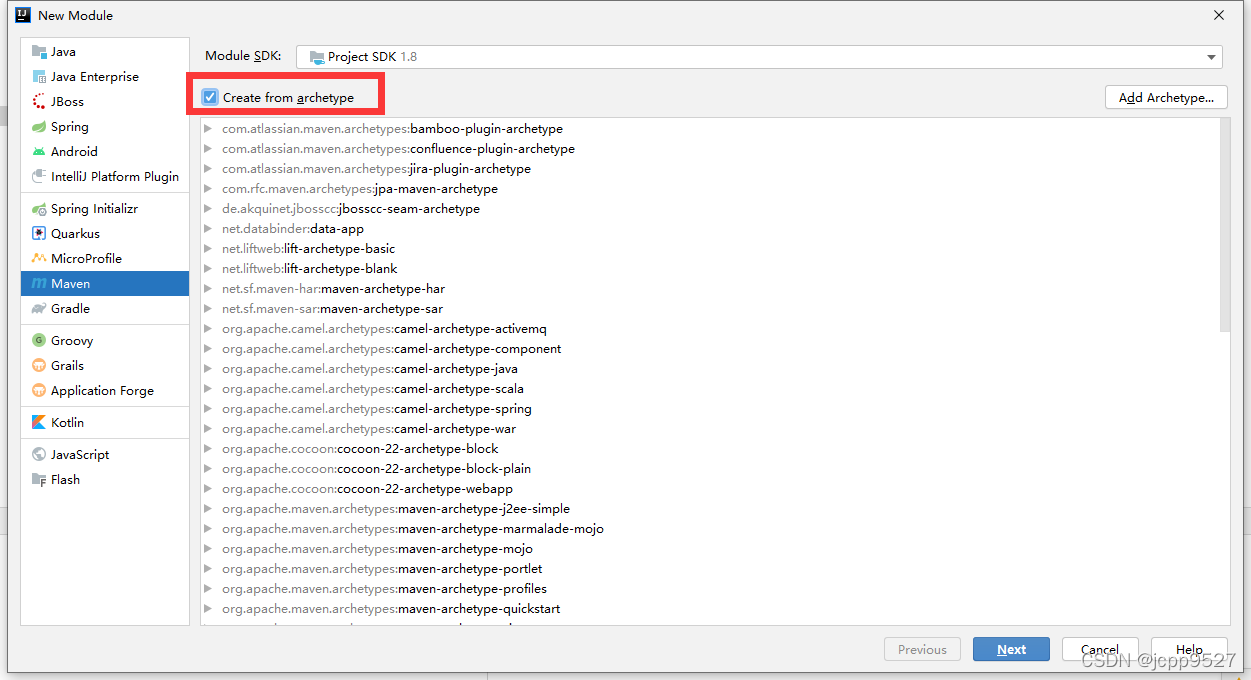Expand jbosscc-seam-archetype node
Image resolution: width=1251 pixels, height=680 pixels.
[x=208, y=209]
